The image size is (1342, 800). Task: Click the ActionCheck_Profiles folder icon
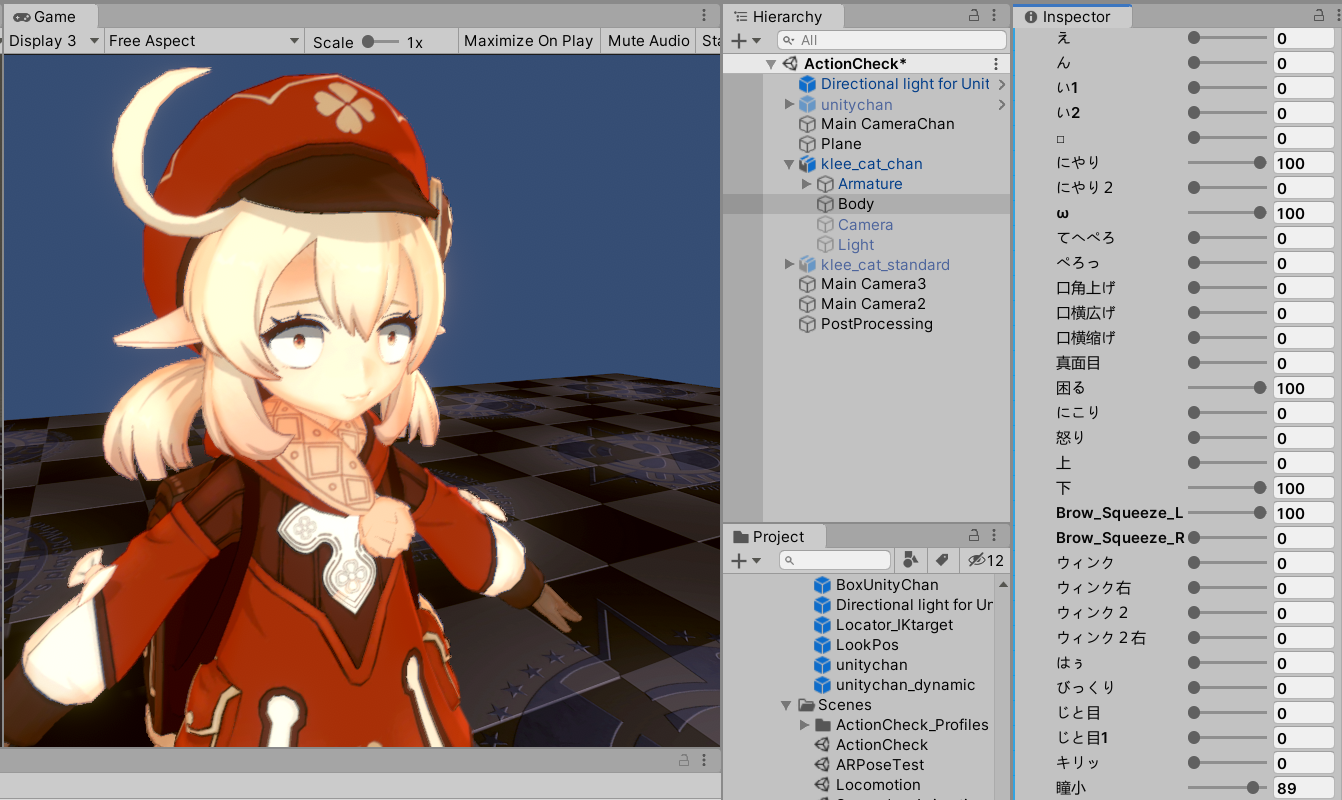pyautogui.click(x=823, y=725)
